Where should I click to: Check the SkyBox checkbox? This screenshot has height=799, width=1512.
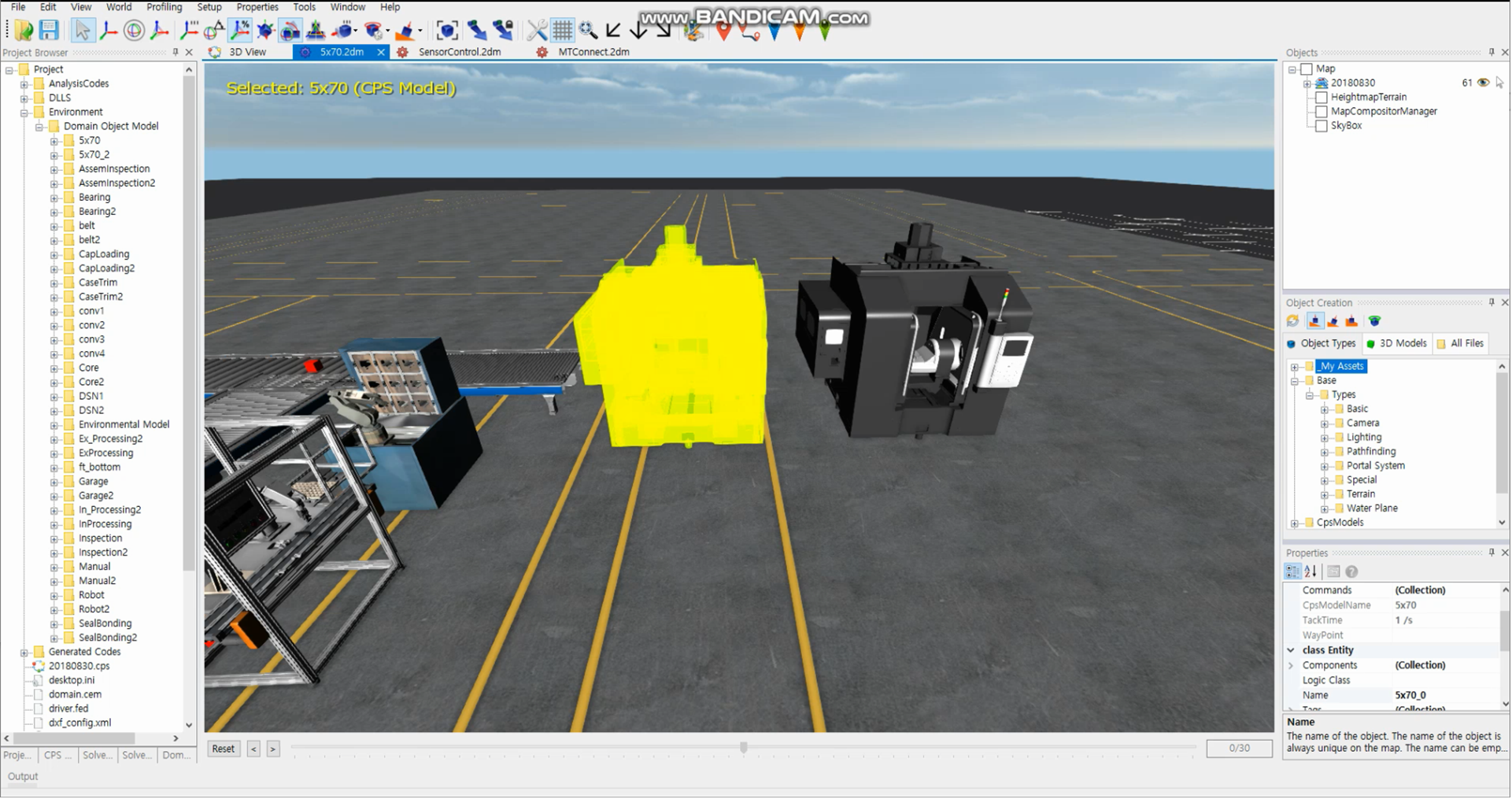(1322, 126)
